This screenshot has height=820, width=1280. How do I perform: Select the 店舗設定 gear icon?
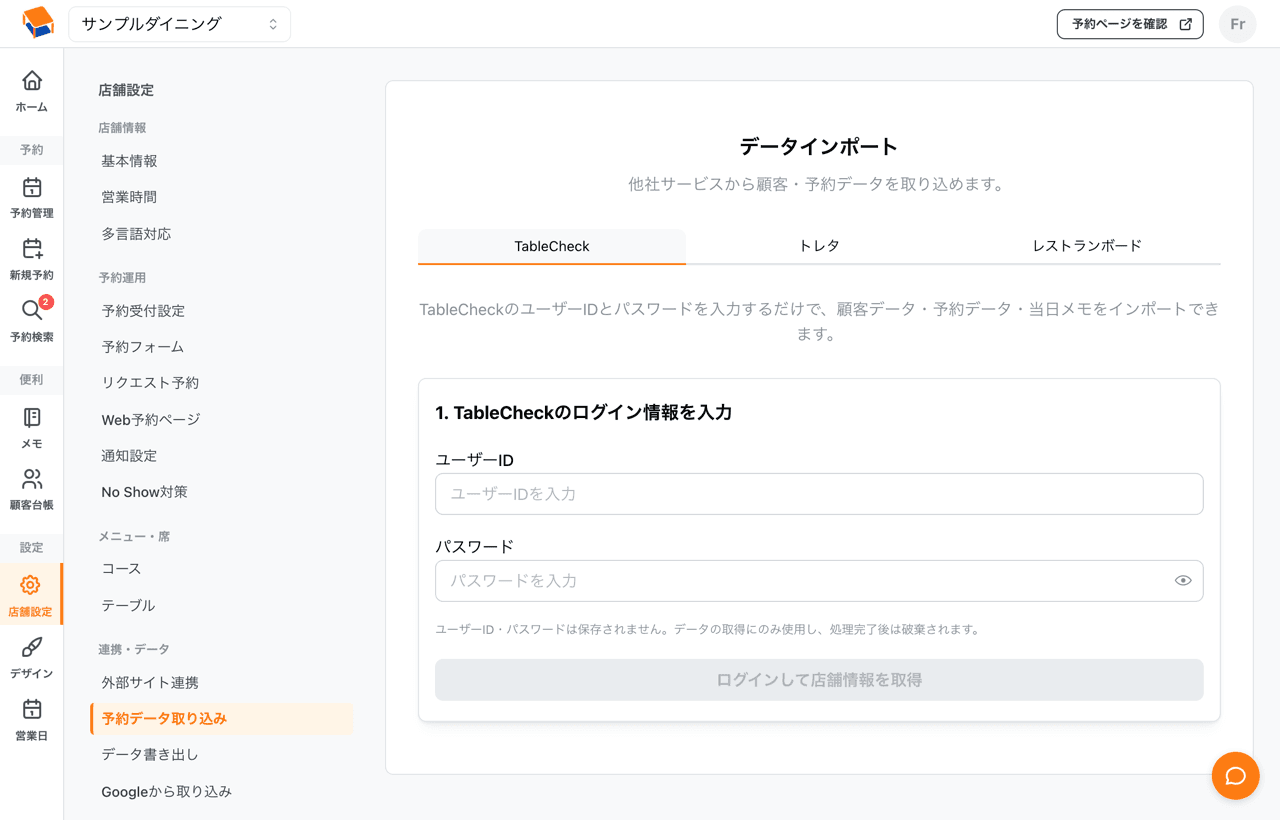31,585
